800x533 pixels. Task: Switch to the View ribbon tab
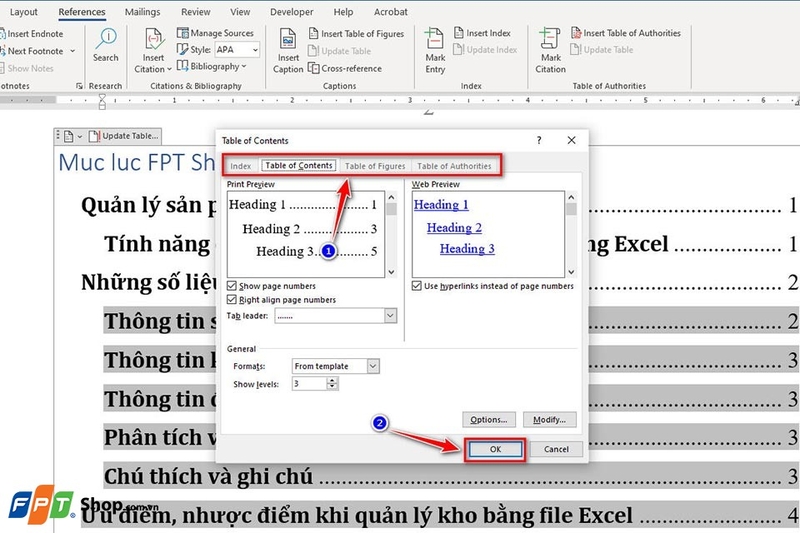240,12
